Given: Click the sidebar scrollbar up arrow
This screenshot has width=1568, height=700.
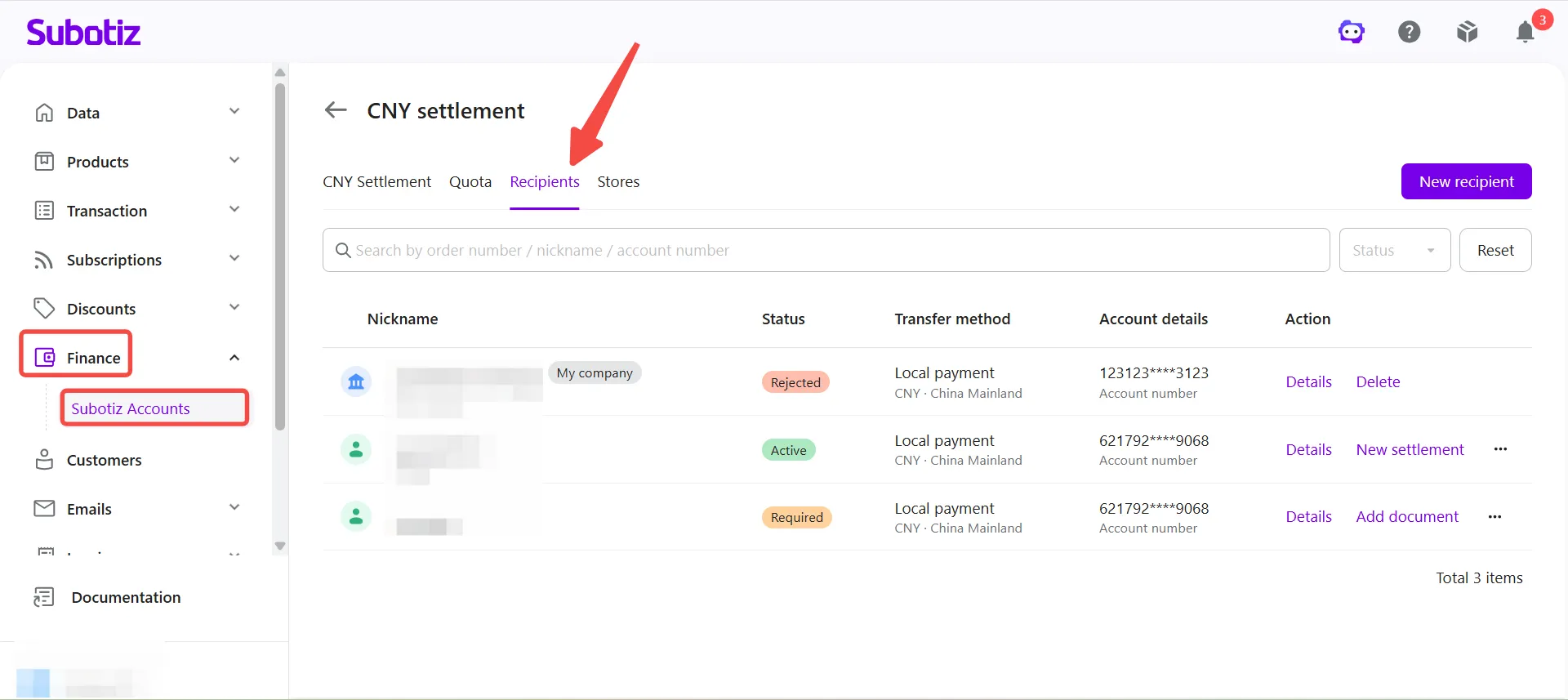Looking at the screenshot, I should tap(280, 72).
